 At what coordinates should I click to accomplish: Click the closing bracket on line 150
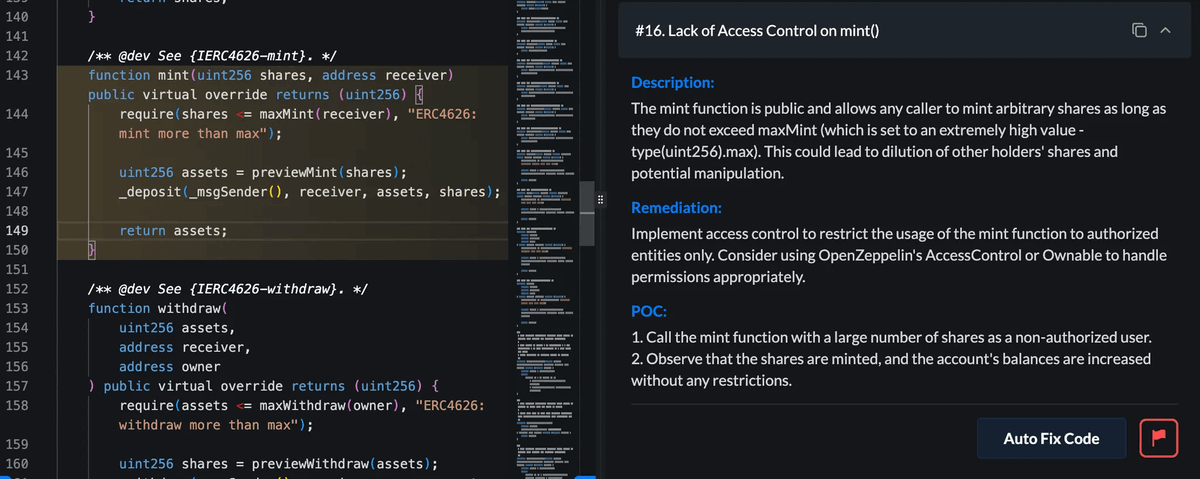[92, 250]
